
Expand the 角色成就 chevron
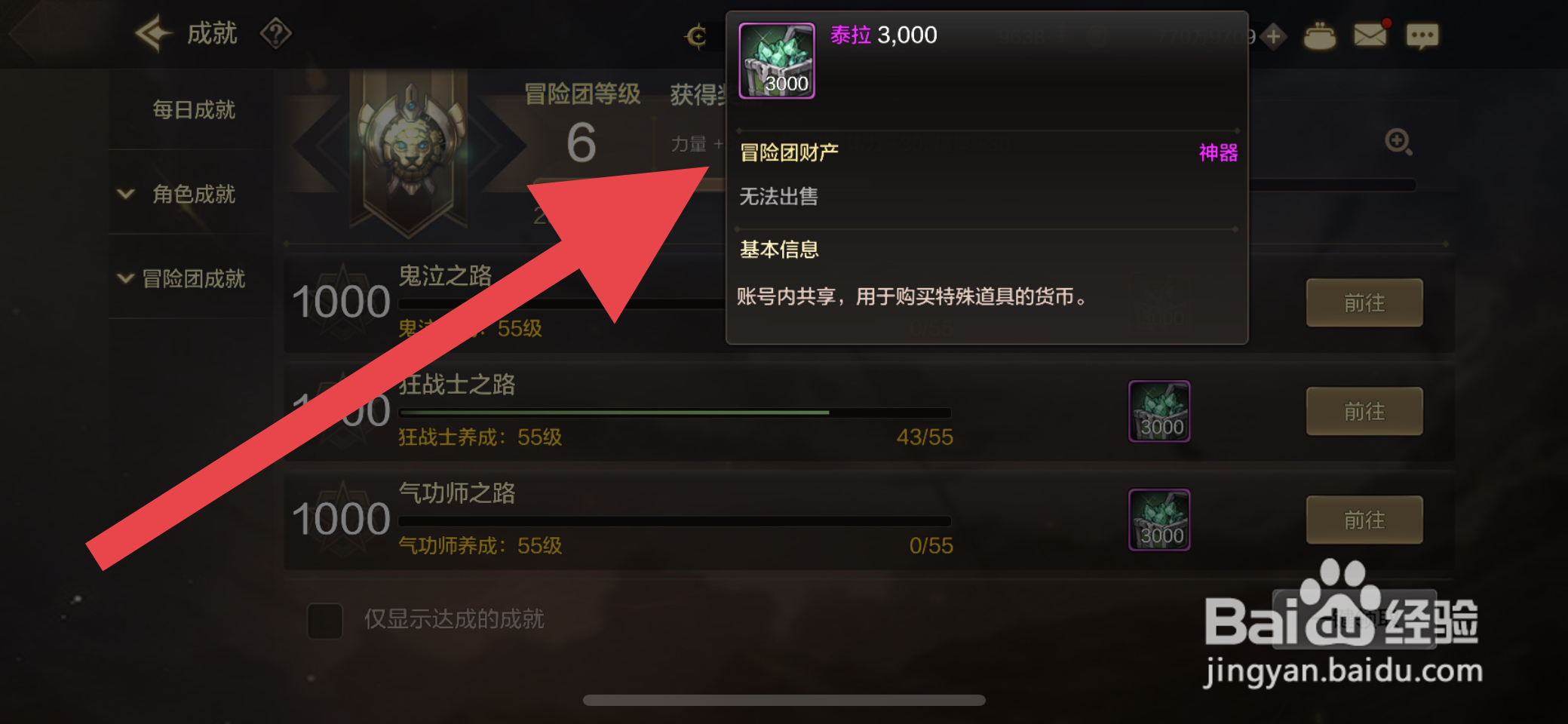(x=126, y=194)
